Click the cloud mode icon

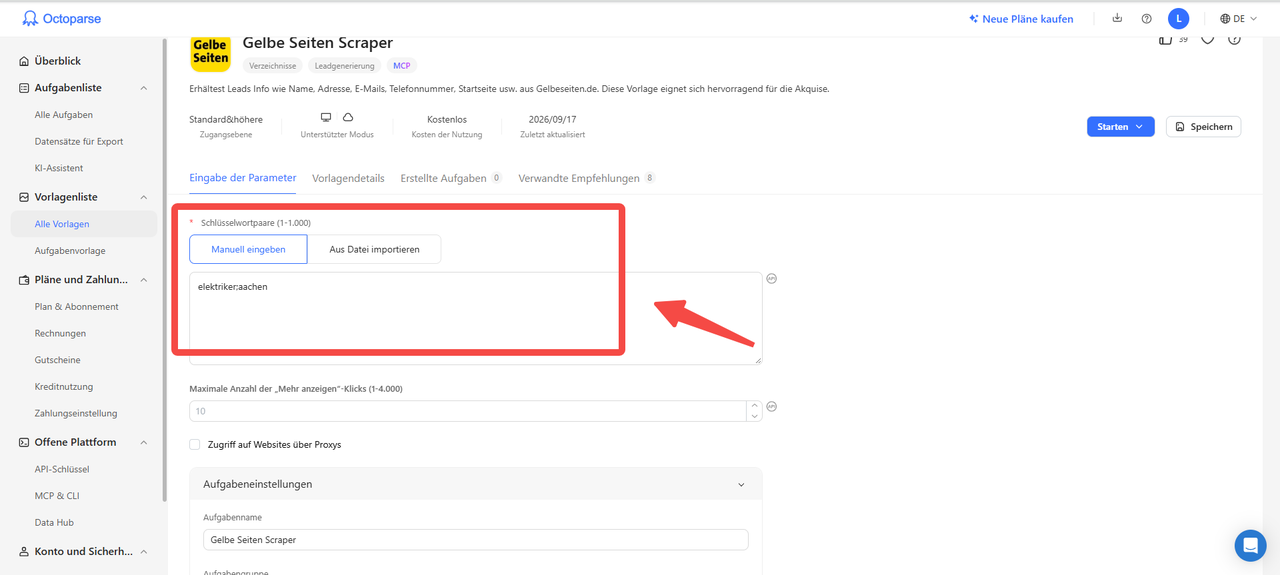tap(348, 118)
